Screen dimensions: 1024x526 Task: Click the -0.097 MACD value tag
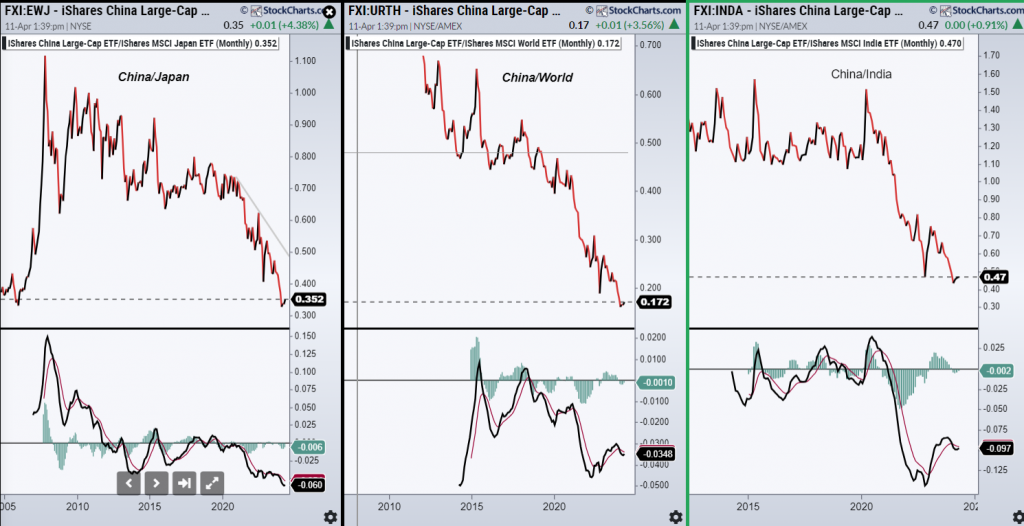click(997, 448)
